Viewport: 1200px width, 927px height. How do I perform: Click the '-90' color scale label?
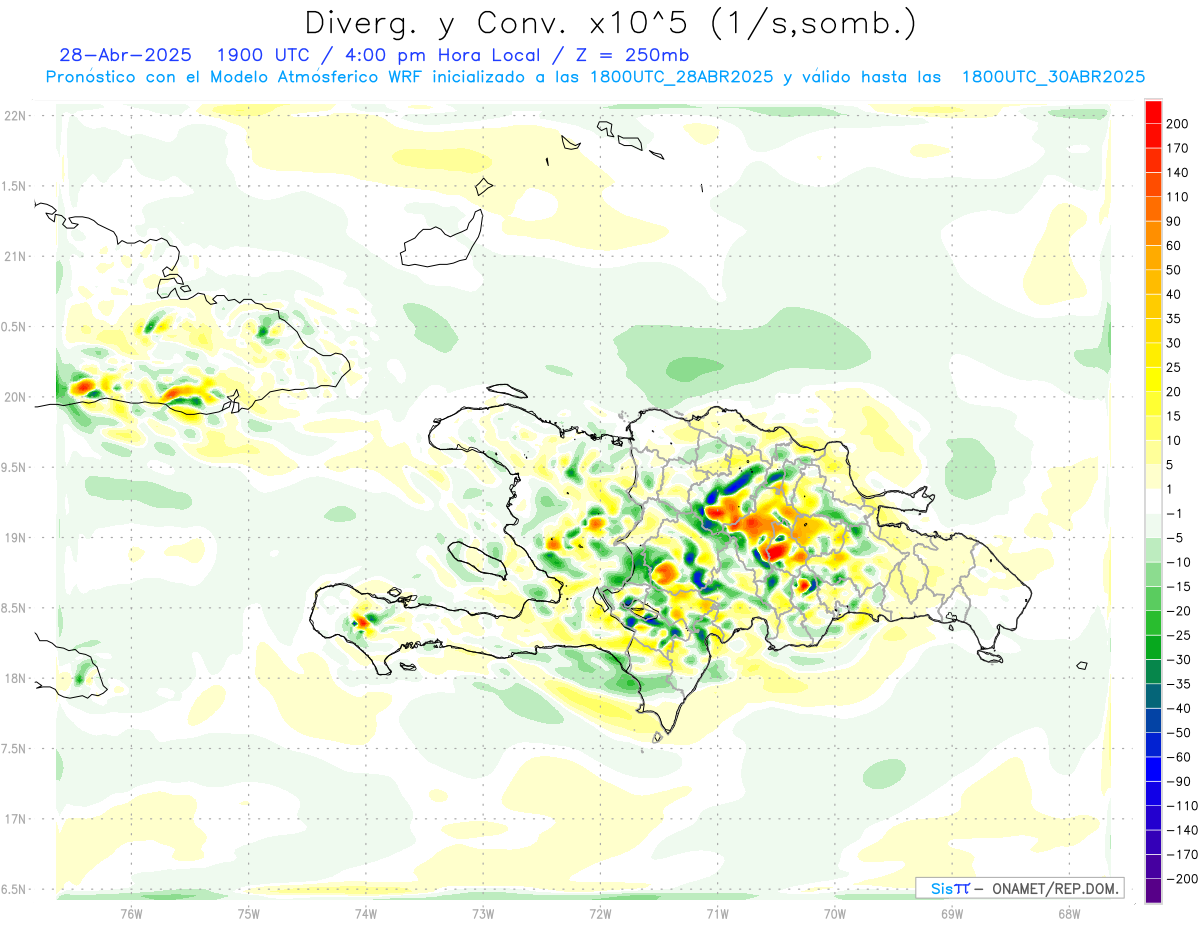[1177, 782]
